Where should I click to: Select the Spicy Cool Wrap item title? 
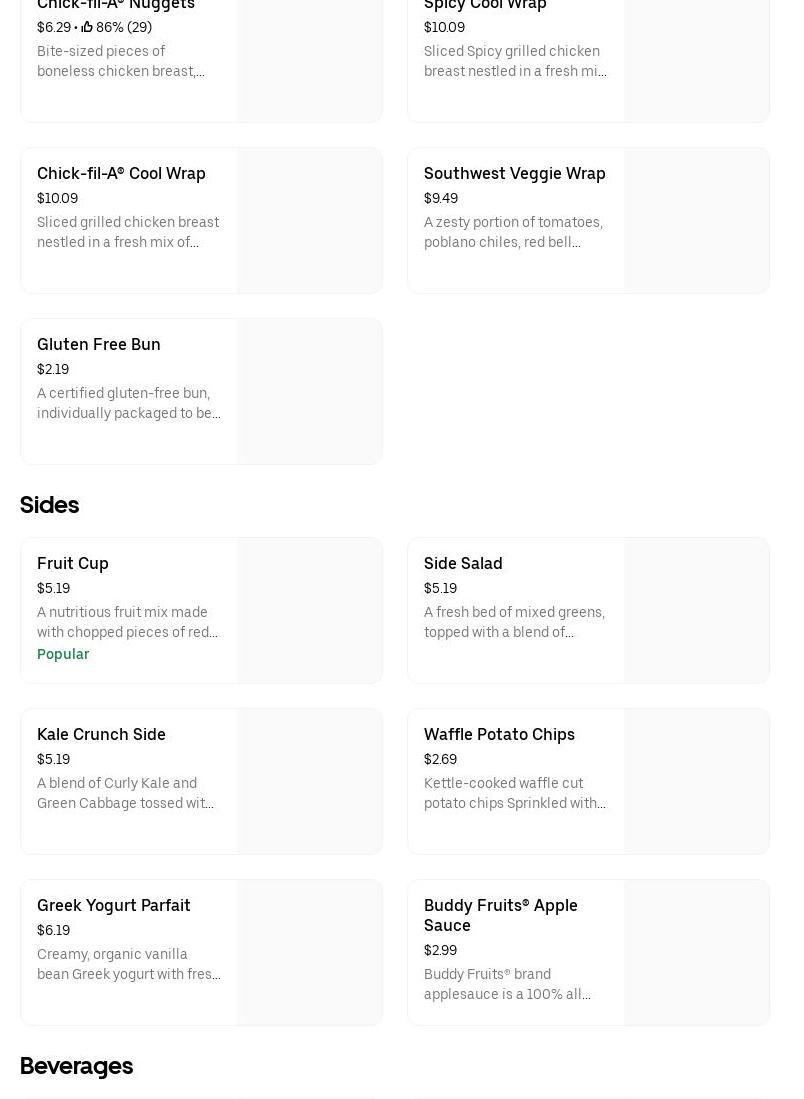[485, 5]
